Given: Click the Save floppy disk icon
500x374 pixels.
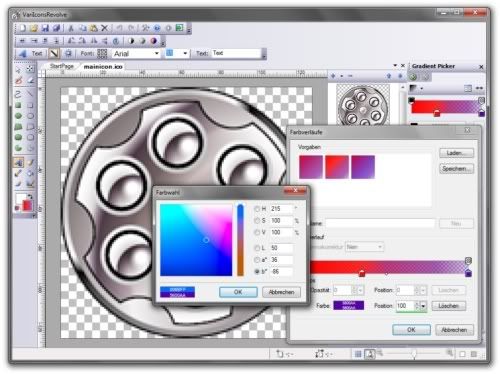Looking at the screenshot, I should click(x=45, y=28).
